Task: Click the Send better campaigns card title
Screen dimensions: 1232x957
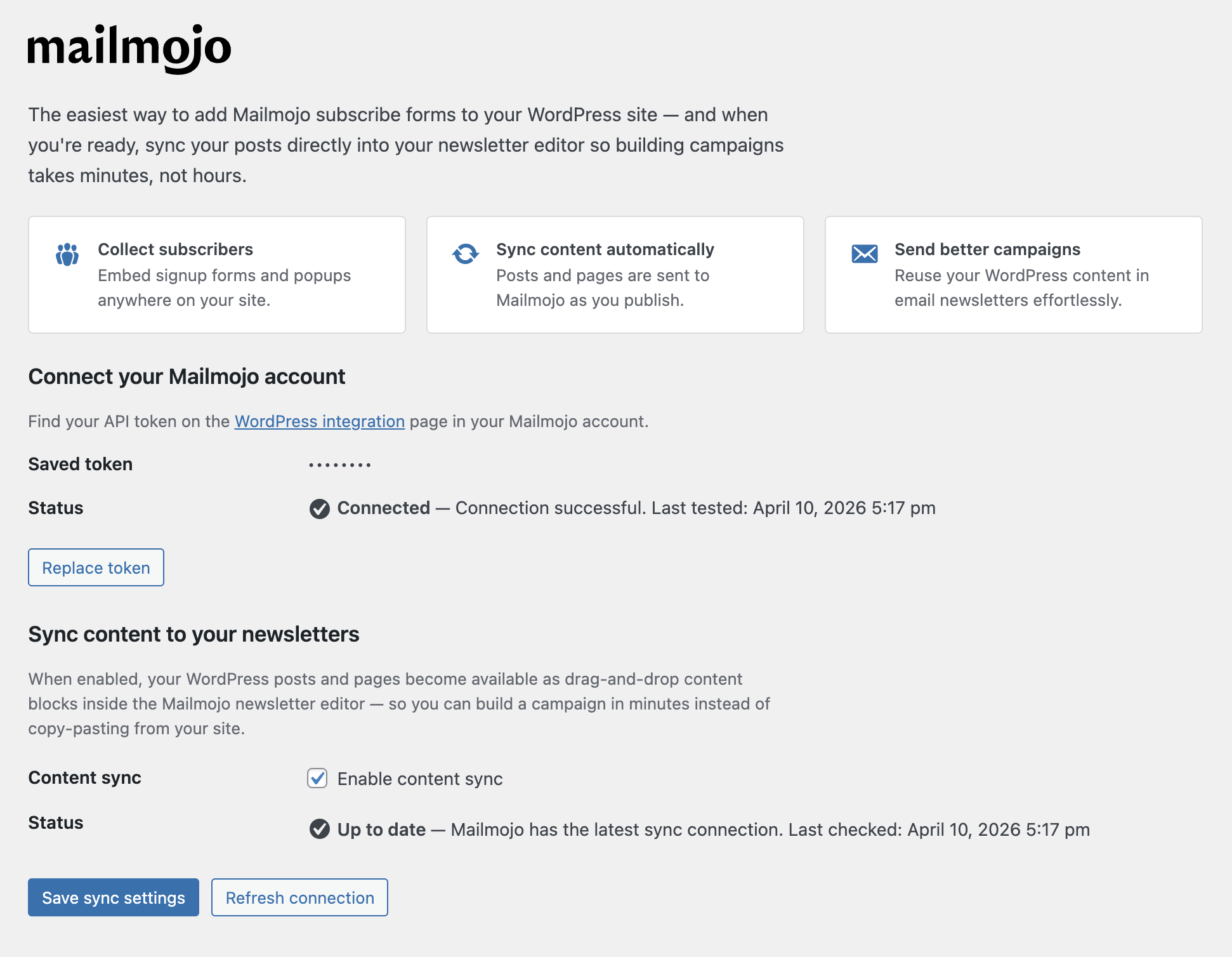Action: click(987, 249)
